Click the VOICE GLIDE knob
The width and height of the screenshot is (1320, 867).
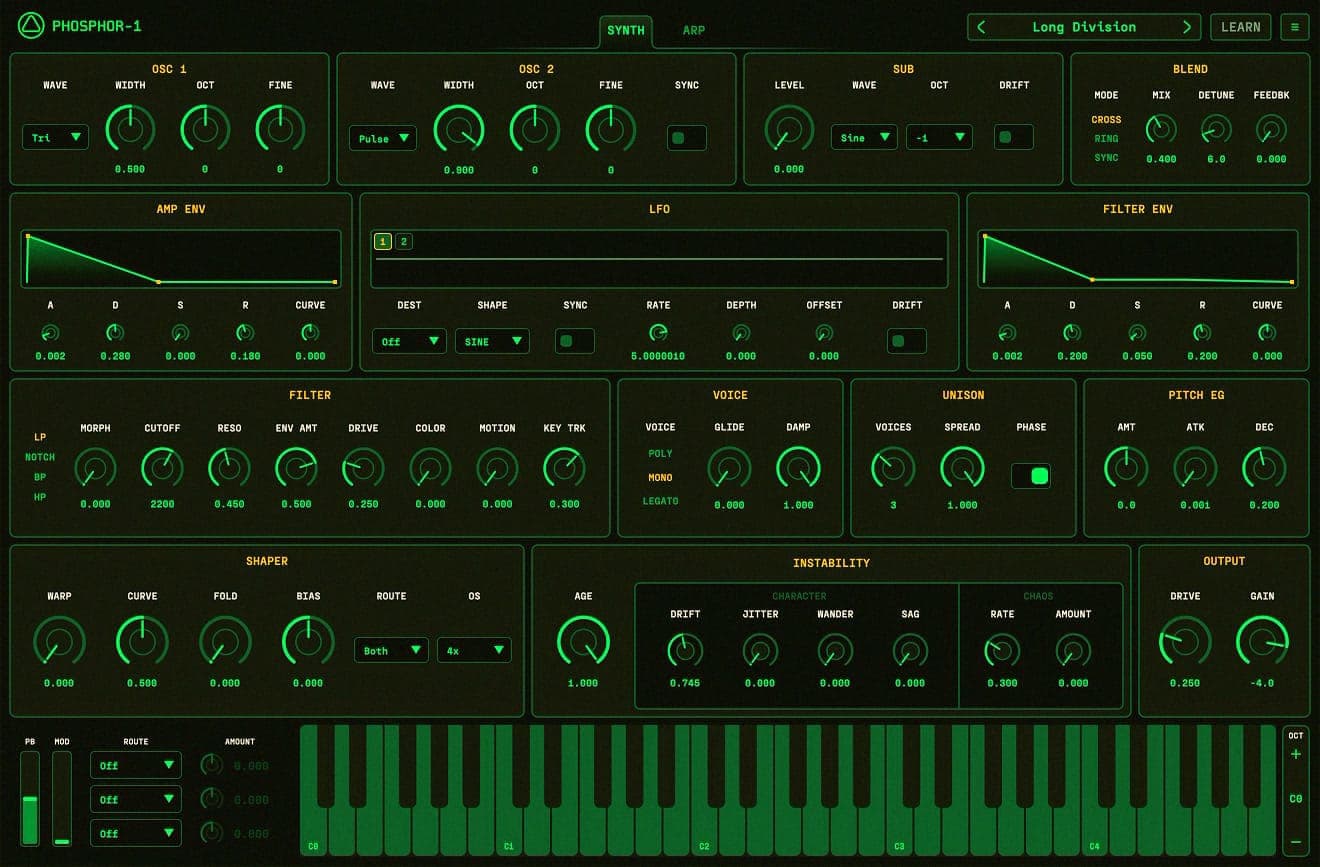click(729, 467)
